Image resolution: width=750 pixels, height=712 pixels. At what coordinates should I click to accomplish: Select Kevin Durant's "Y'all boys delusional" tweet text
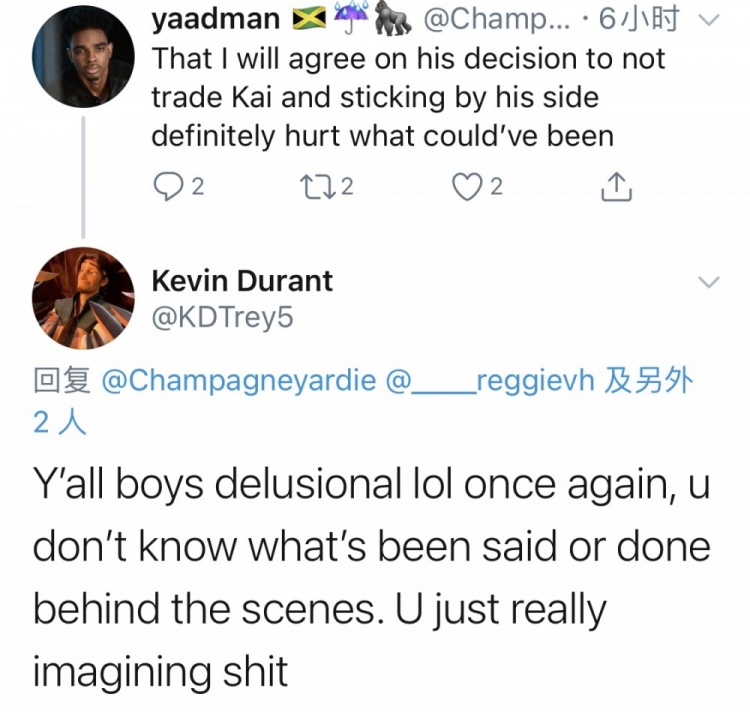tap(370, 578)
